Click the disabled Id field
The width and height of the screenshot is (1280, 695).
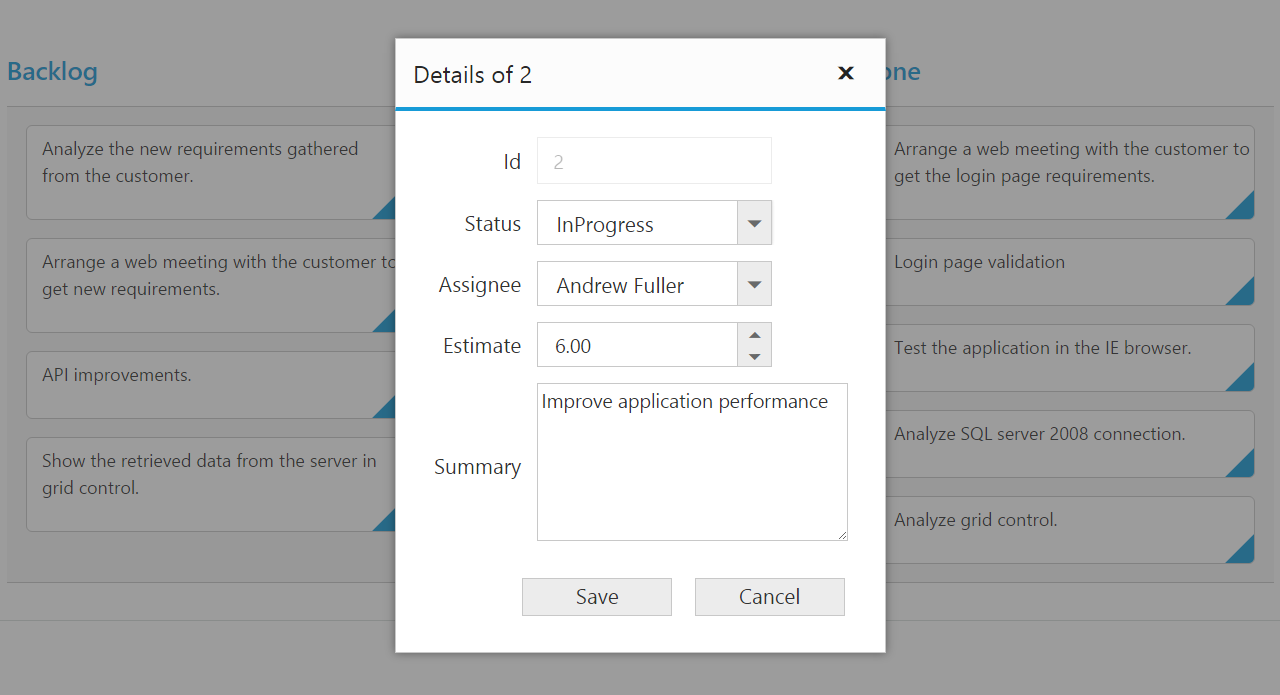pos(654,161)
